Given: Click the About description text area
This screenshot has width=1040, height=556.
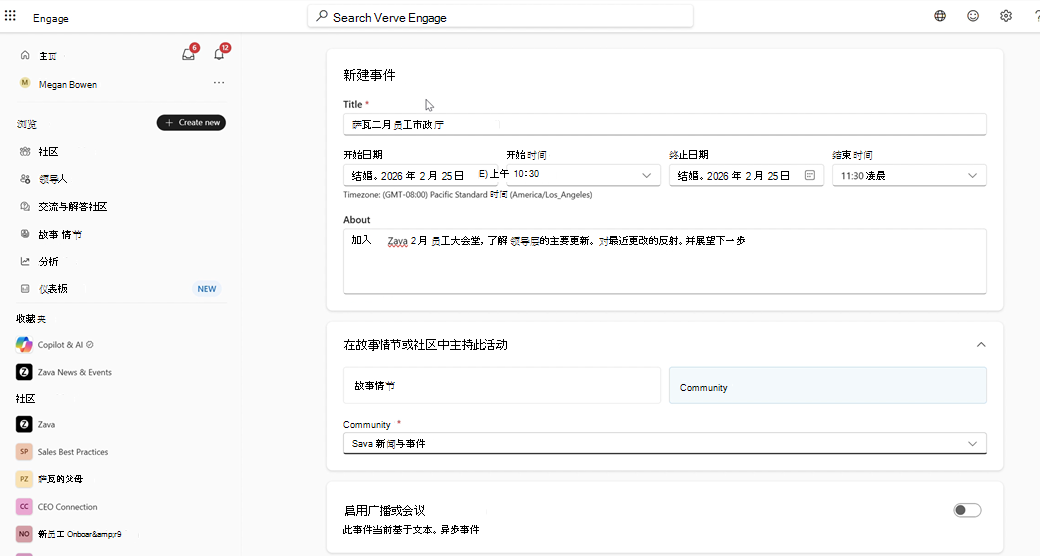Looking at the screenshot, I should [x=665, y=261].
